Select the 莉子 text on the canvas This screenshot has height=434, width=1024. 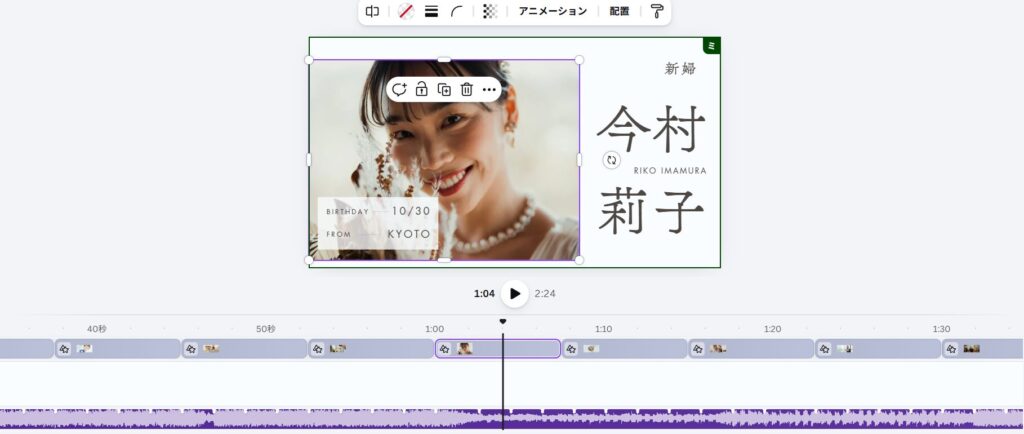651,211
